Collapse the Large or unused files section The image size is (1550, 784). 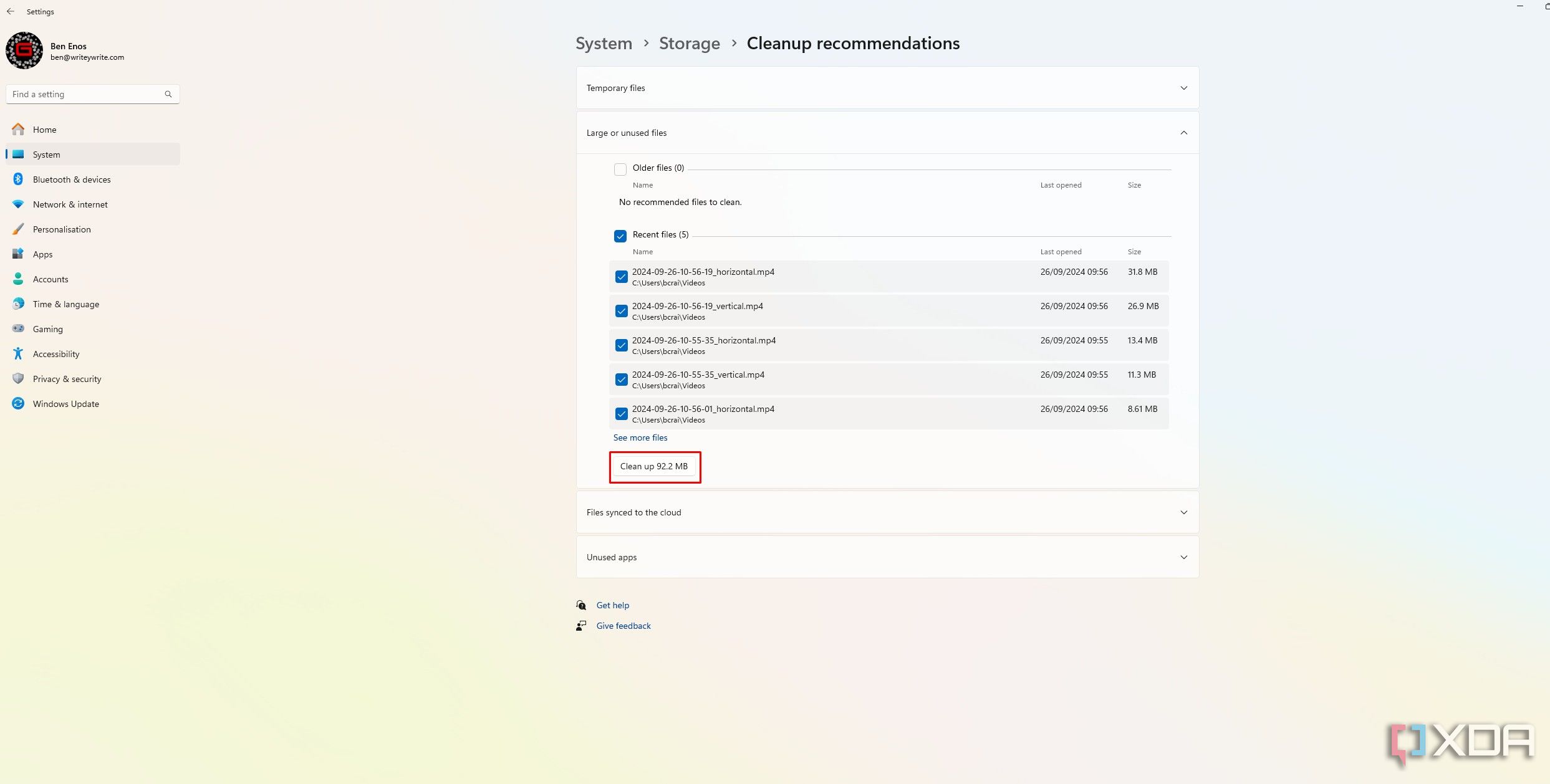pyautogui.click(x=887, y=133)
